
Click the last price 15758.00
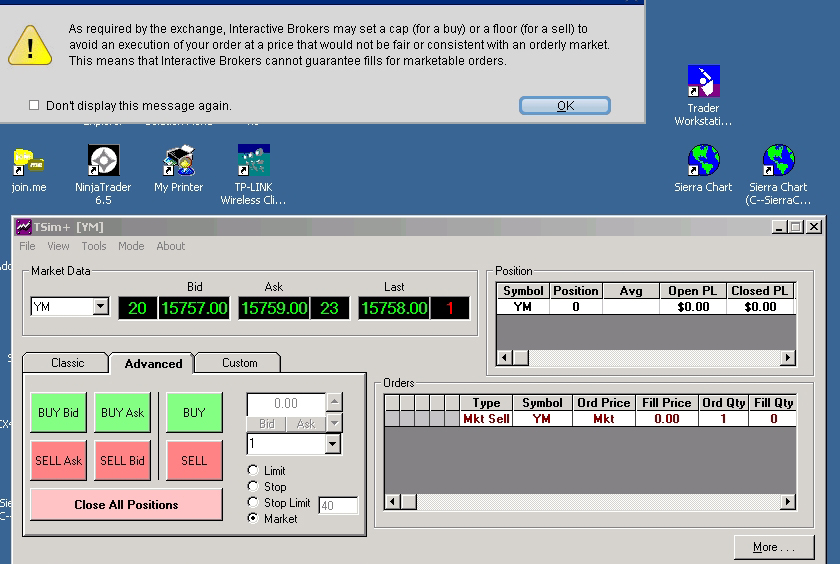[394, 308]
